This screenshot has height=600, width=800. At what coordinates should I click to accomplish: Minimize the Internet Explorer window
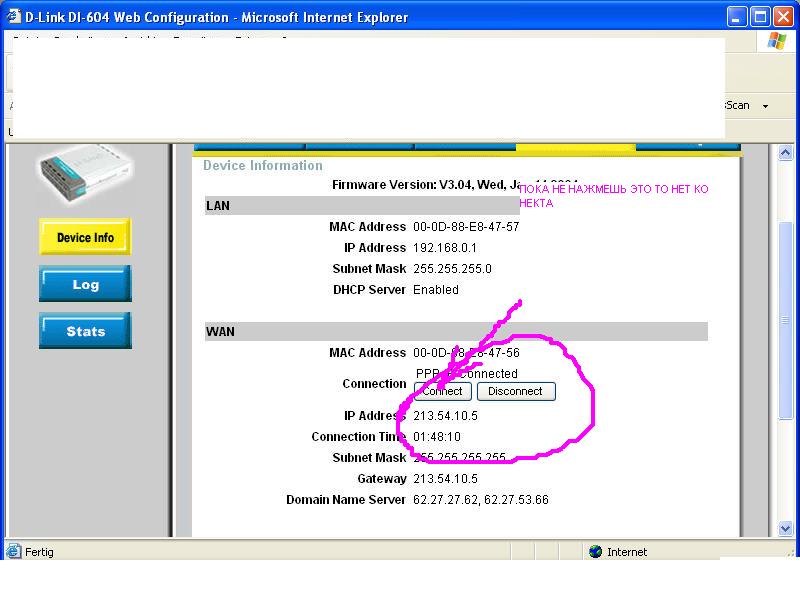[736, 17]
